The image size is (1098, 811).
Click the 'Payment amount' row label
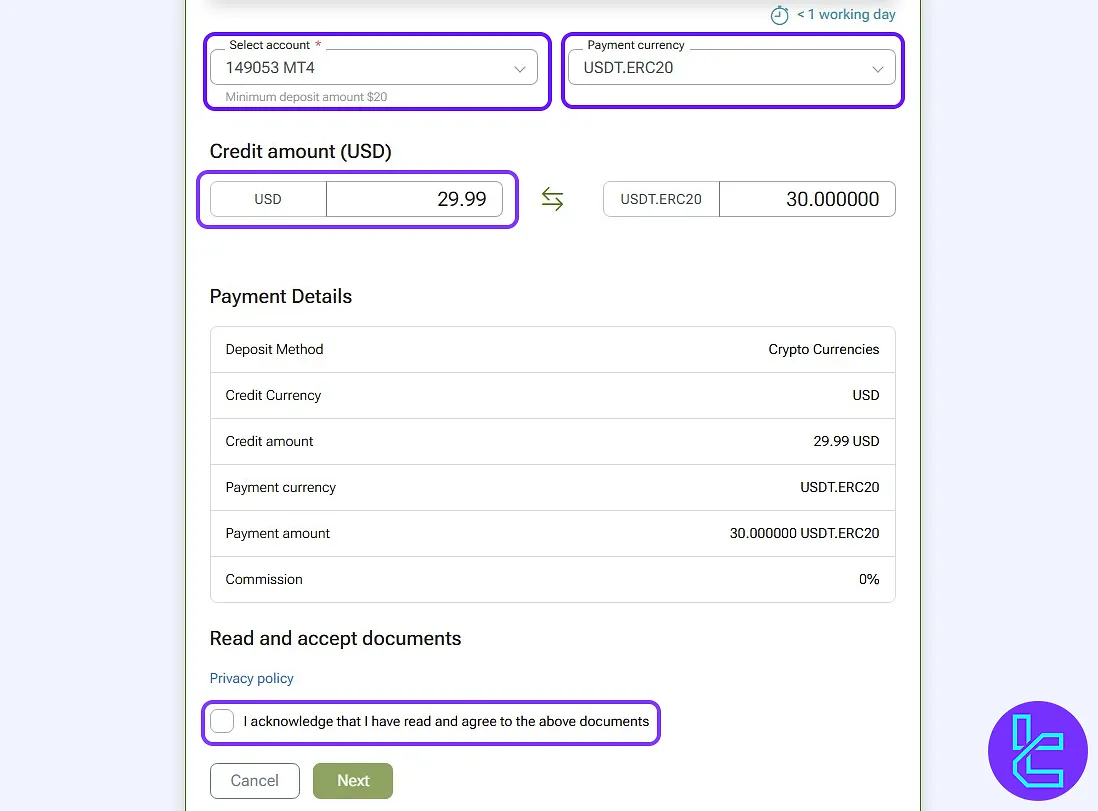pyautogui.click(x=277, y=534)
